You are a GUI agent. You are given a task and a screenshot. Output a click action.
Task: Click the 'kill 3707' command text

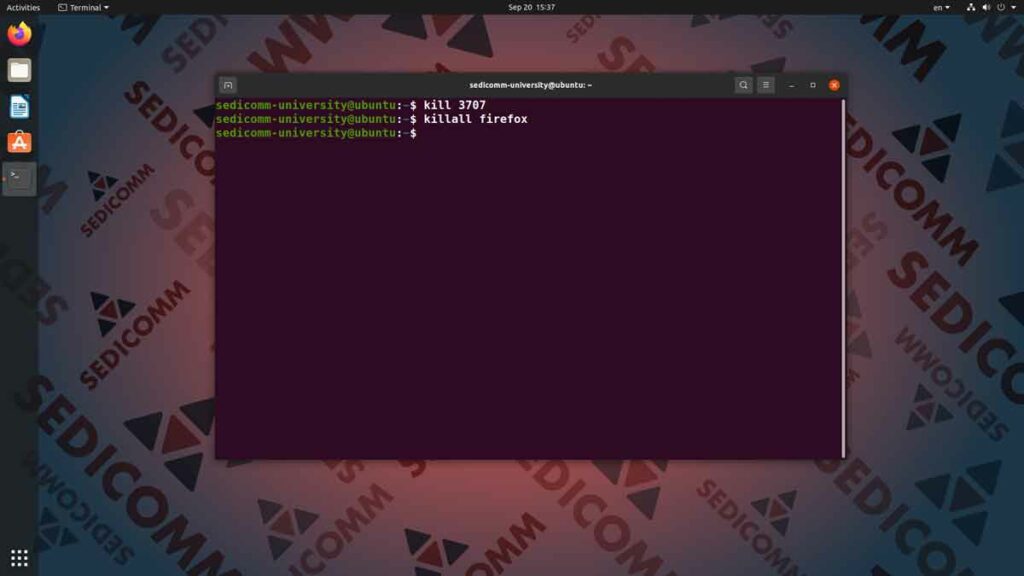pyautogui.click(x=455, y=105)
